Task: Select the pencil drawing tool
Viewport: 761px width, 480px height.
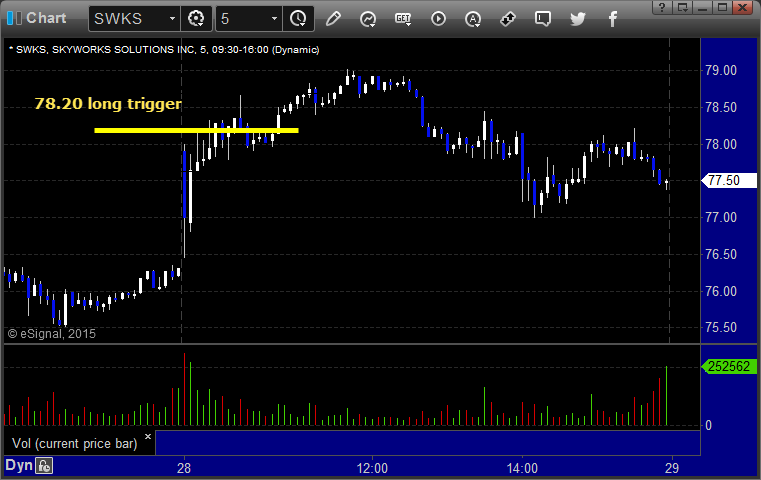Action: pos(333,19)
